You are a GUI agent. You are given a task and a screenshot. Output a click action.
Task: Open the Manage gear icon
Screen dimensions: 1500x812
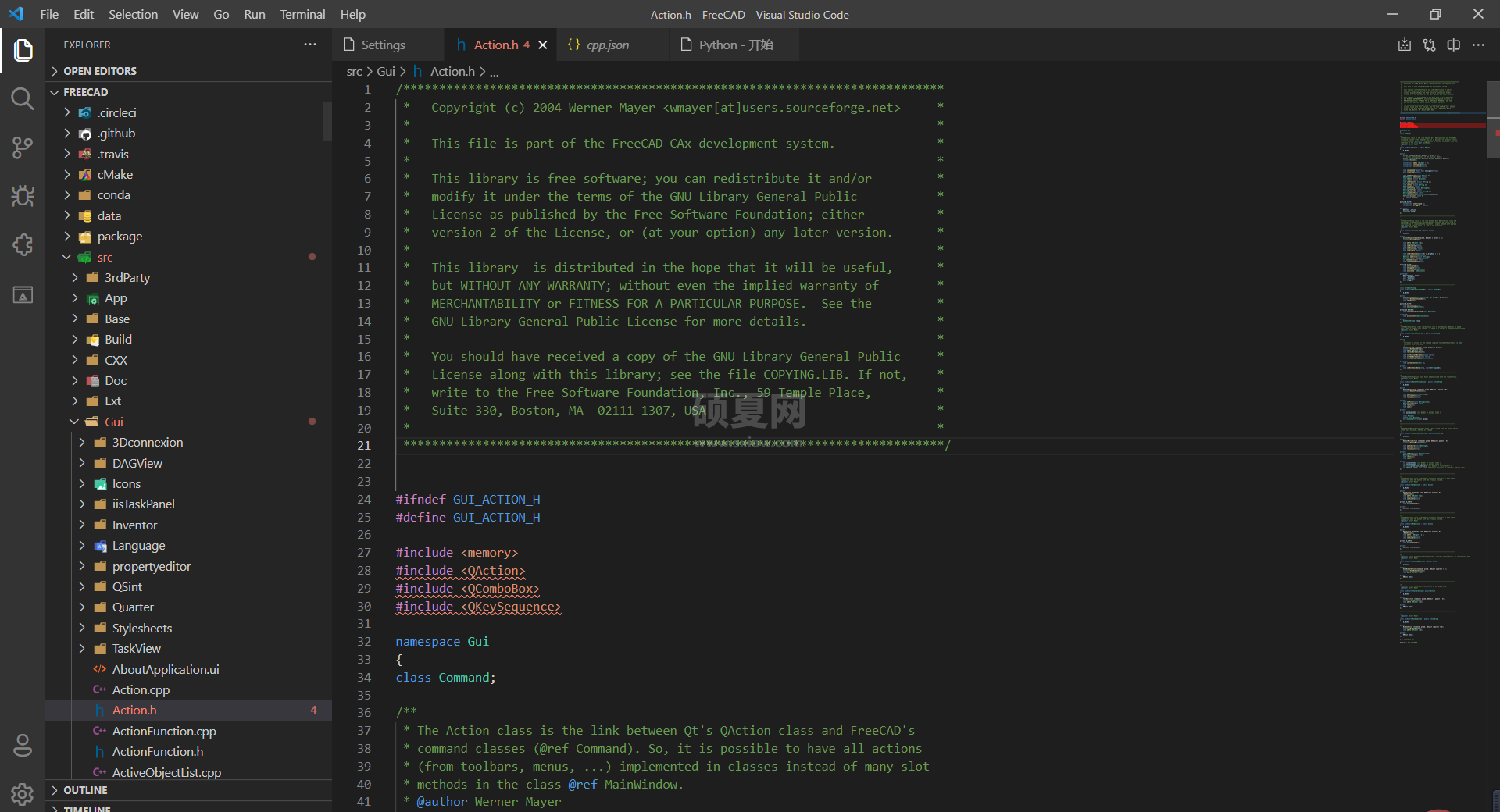pos(23,794)
